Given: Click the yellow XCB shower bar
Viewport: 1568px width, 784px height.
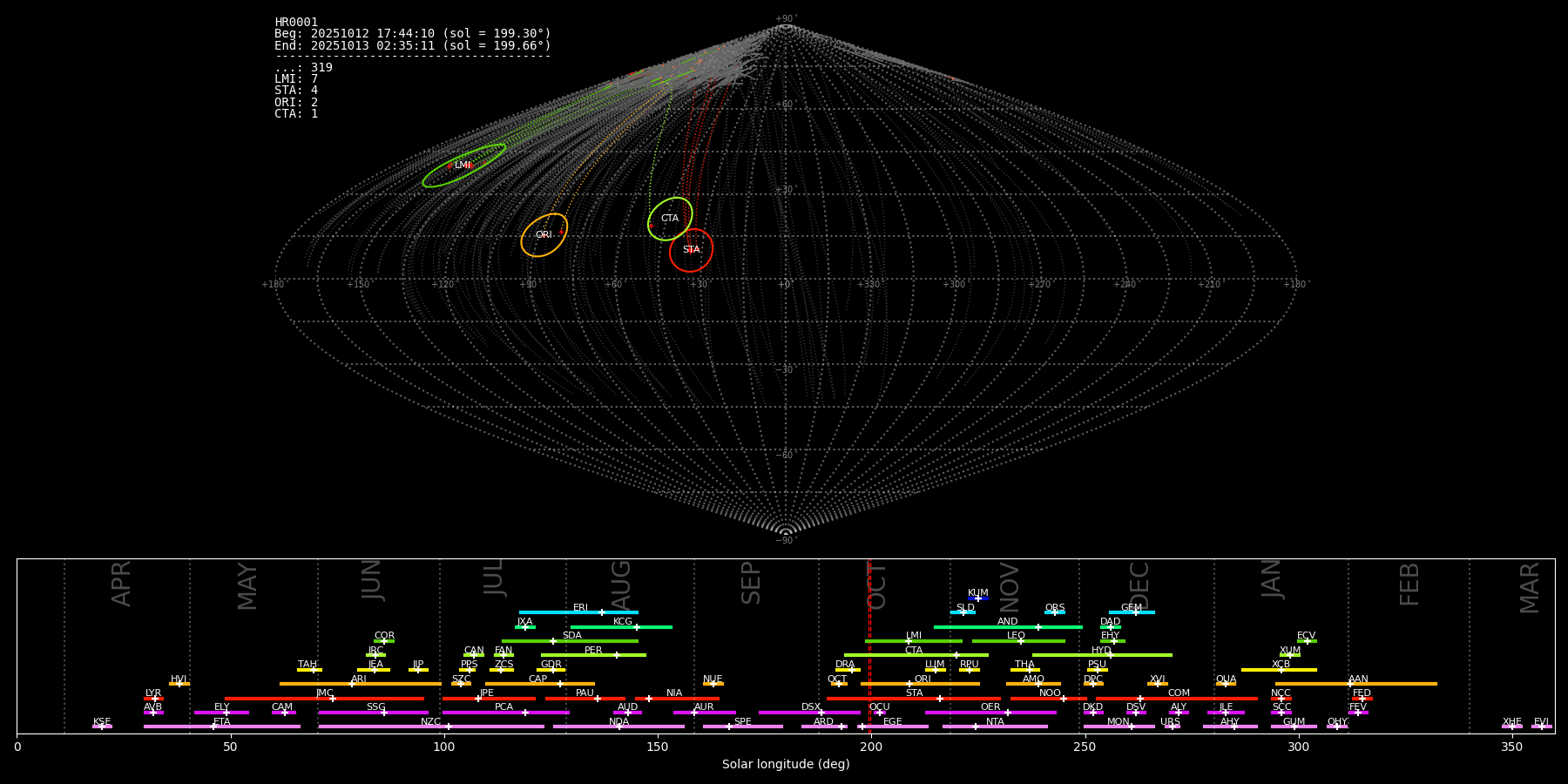Looking at the screenshot, I should [x=1279, y=670].
